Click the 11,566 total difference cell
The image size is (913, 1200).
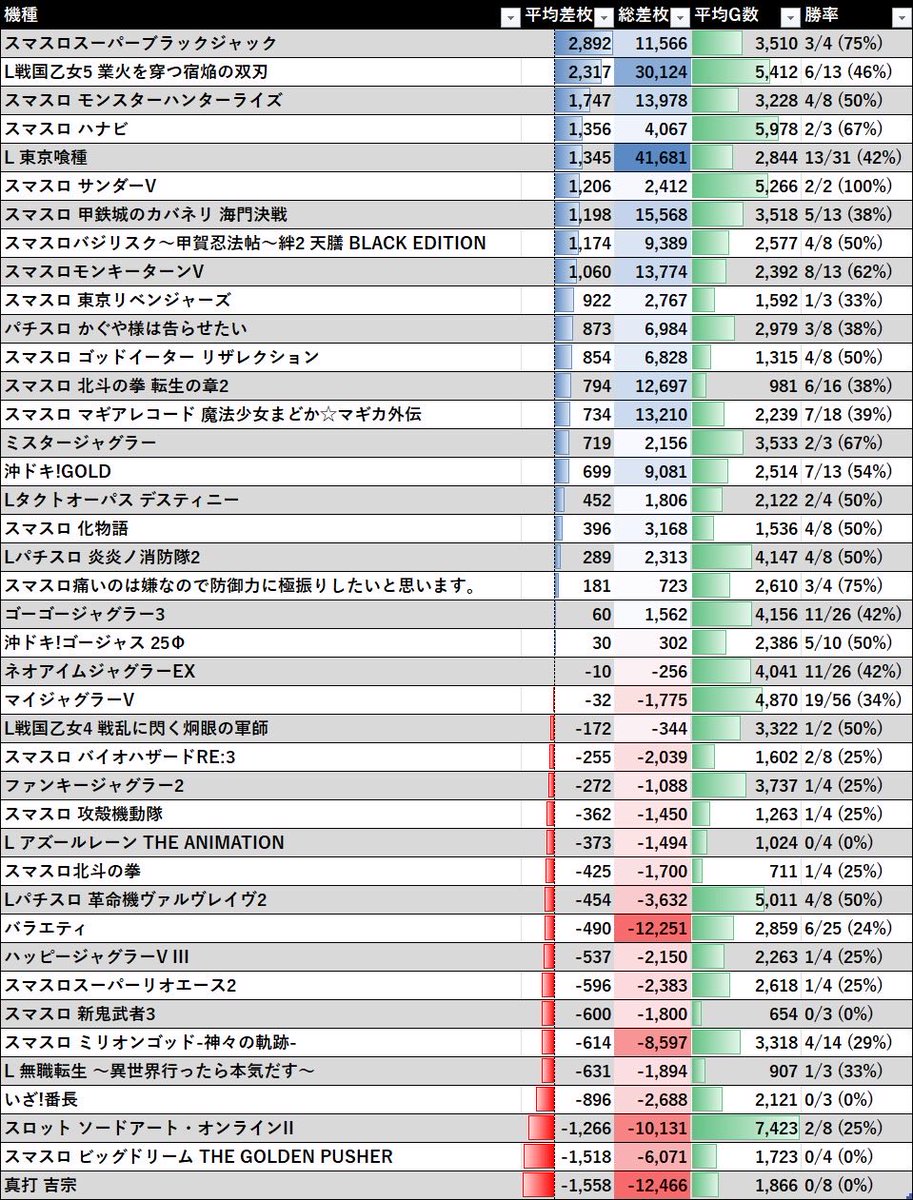point(651,44)
